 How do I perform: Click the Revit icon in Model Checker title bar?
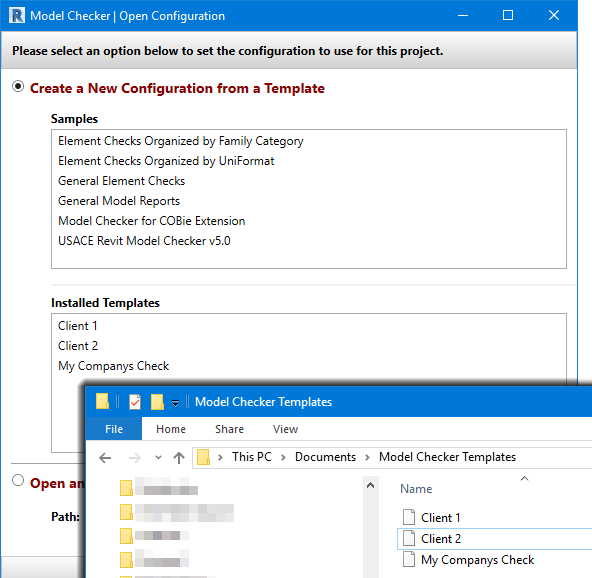coord(17,16)
